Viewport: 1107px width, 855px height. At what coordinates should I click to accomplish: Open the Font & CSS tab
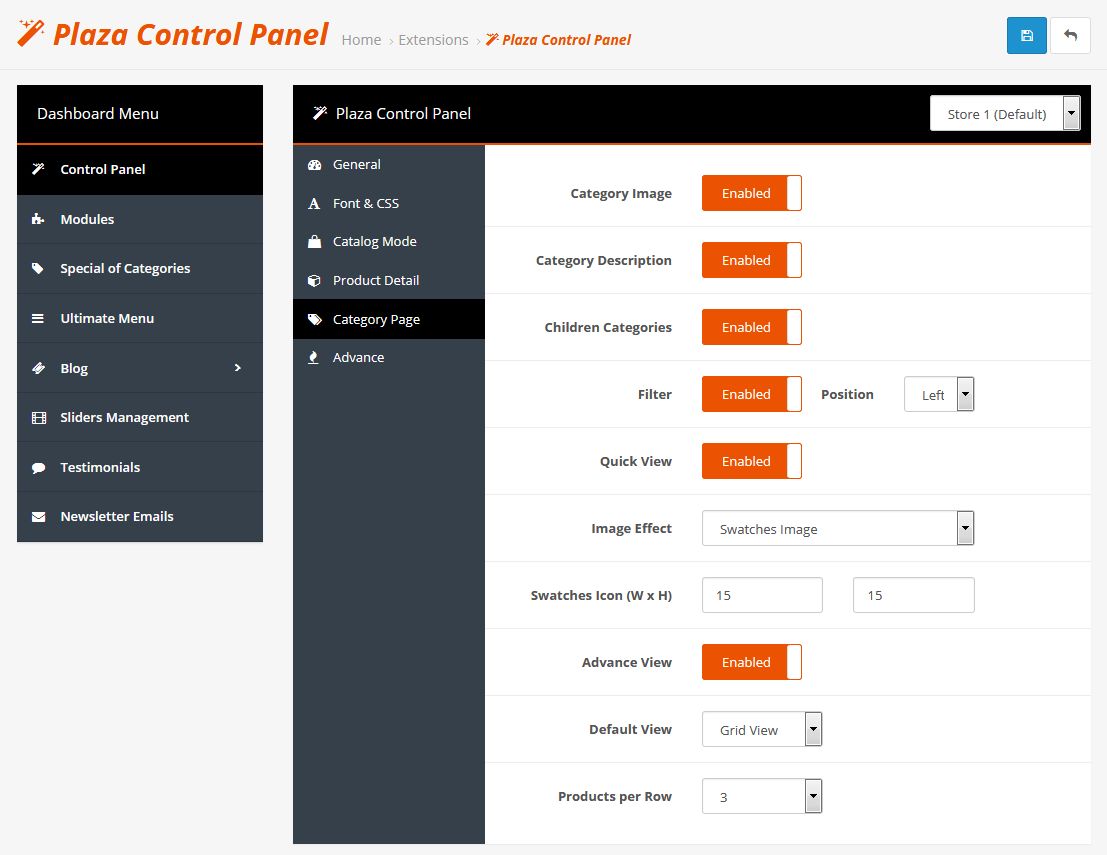tap(389, 203)
